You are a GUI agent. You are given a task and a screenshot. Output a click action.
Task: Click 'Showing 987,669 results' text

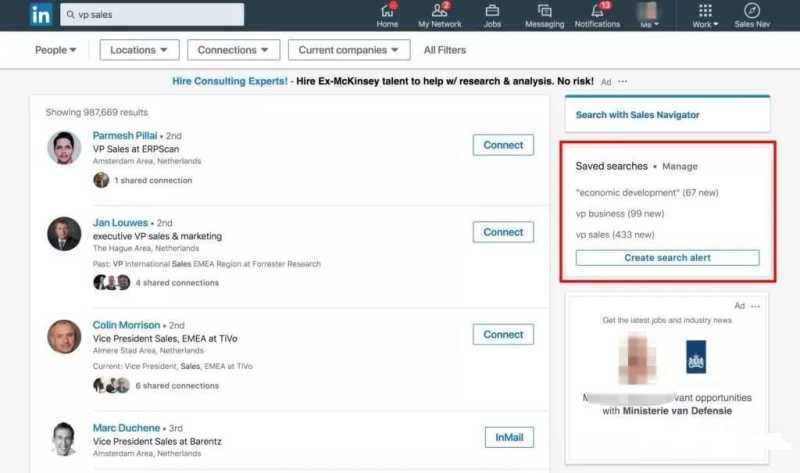click(x=97, y=112)
